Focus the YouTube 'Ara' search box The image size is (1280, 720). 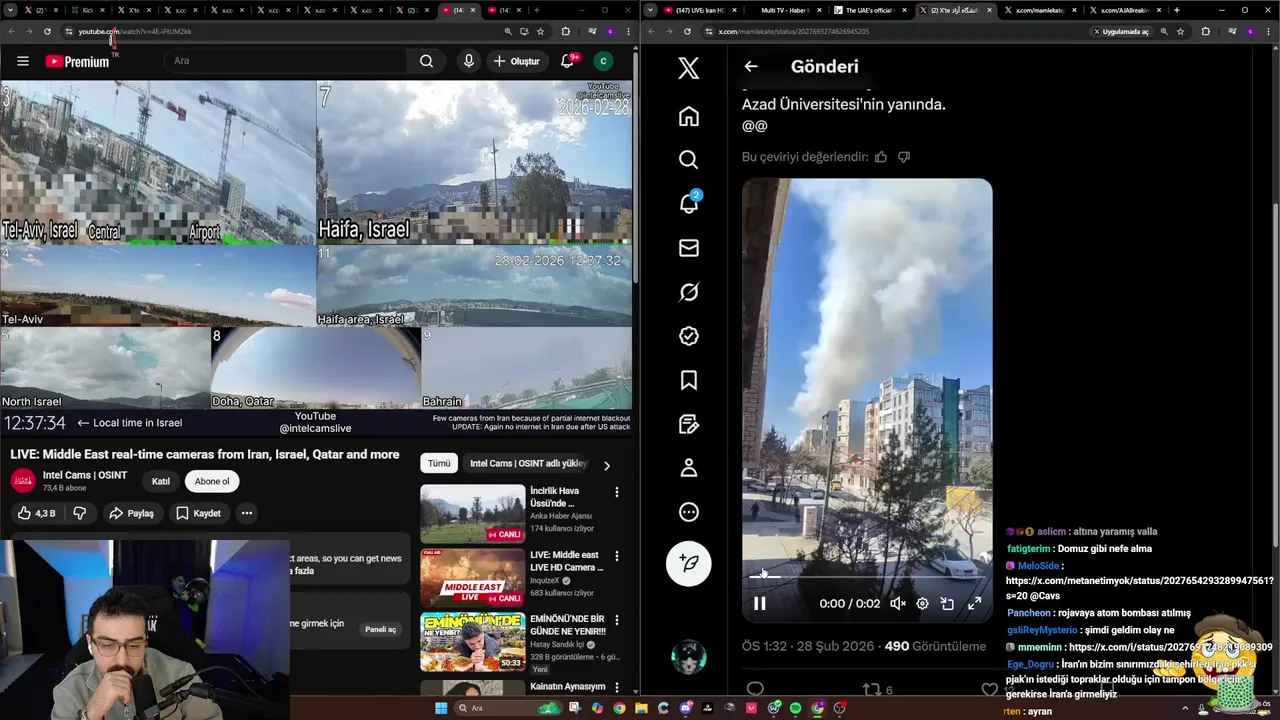(285, 61)
